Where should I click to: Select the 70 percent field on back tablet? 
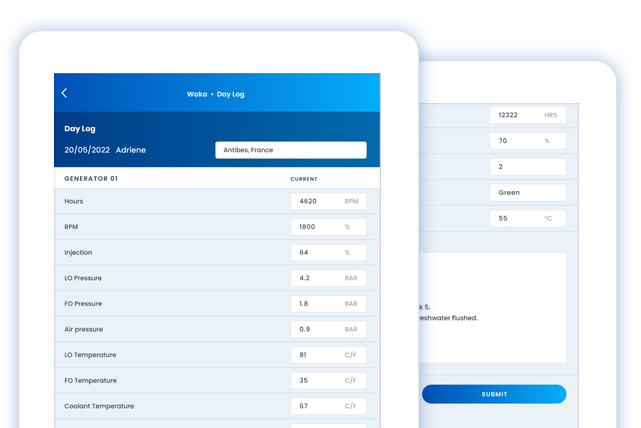(x=528, y=141)
